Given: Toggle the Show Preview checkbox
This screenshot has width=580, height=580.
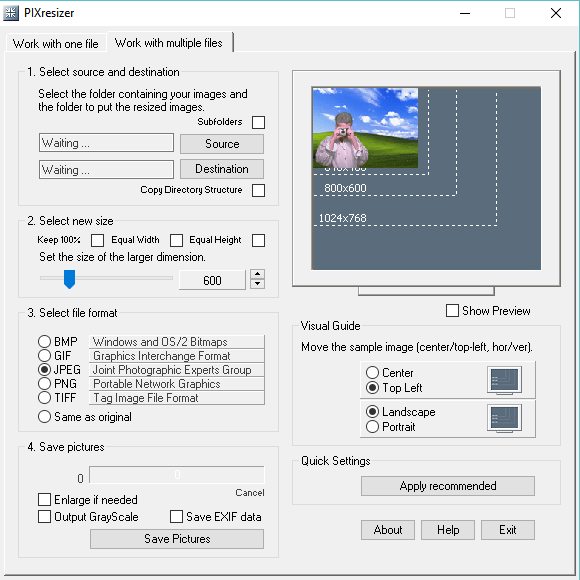Looking at the screenshot, I should [452, 311].
